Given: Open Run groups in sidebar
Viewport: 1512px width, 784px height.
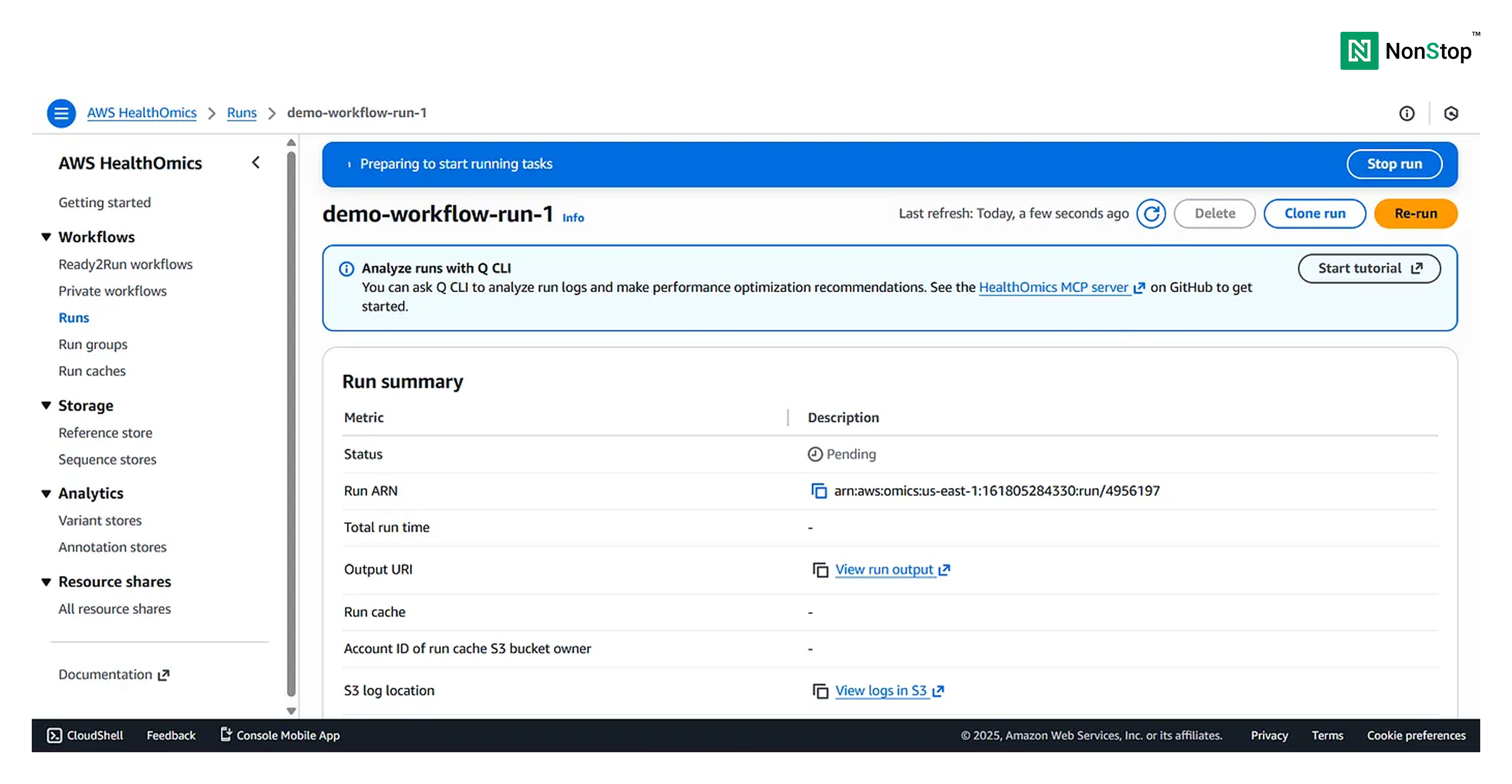Looking at the screenshot, I should point(93,345).
